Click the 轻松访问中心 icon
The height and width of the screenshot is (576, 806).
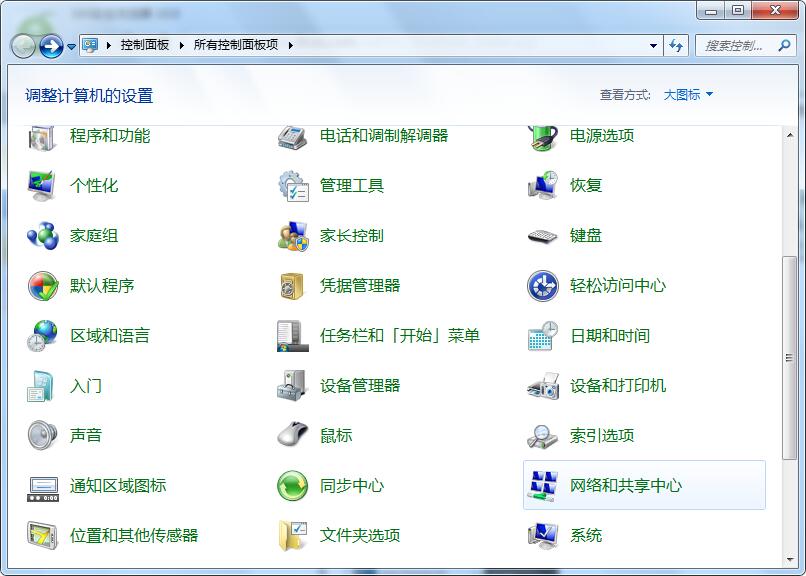pyautogui.click(x=542, y=286)
